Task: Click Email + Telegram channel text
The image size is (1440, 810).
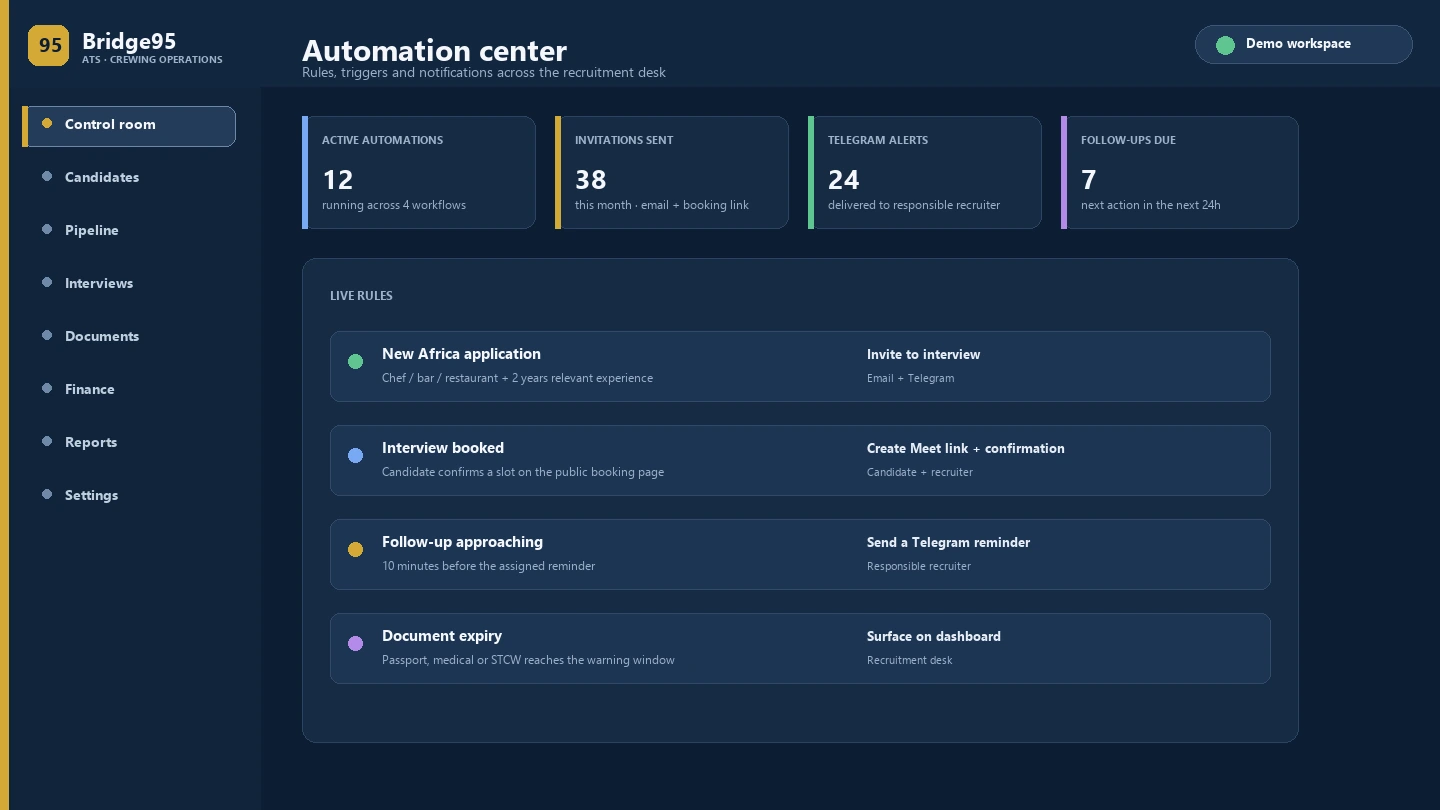Action: point(910,378)
